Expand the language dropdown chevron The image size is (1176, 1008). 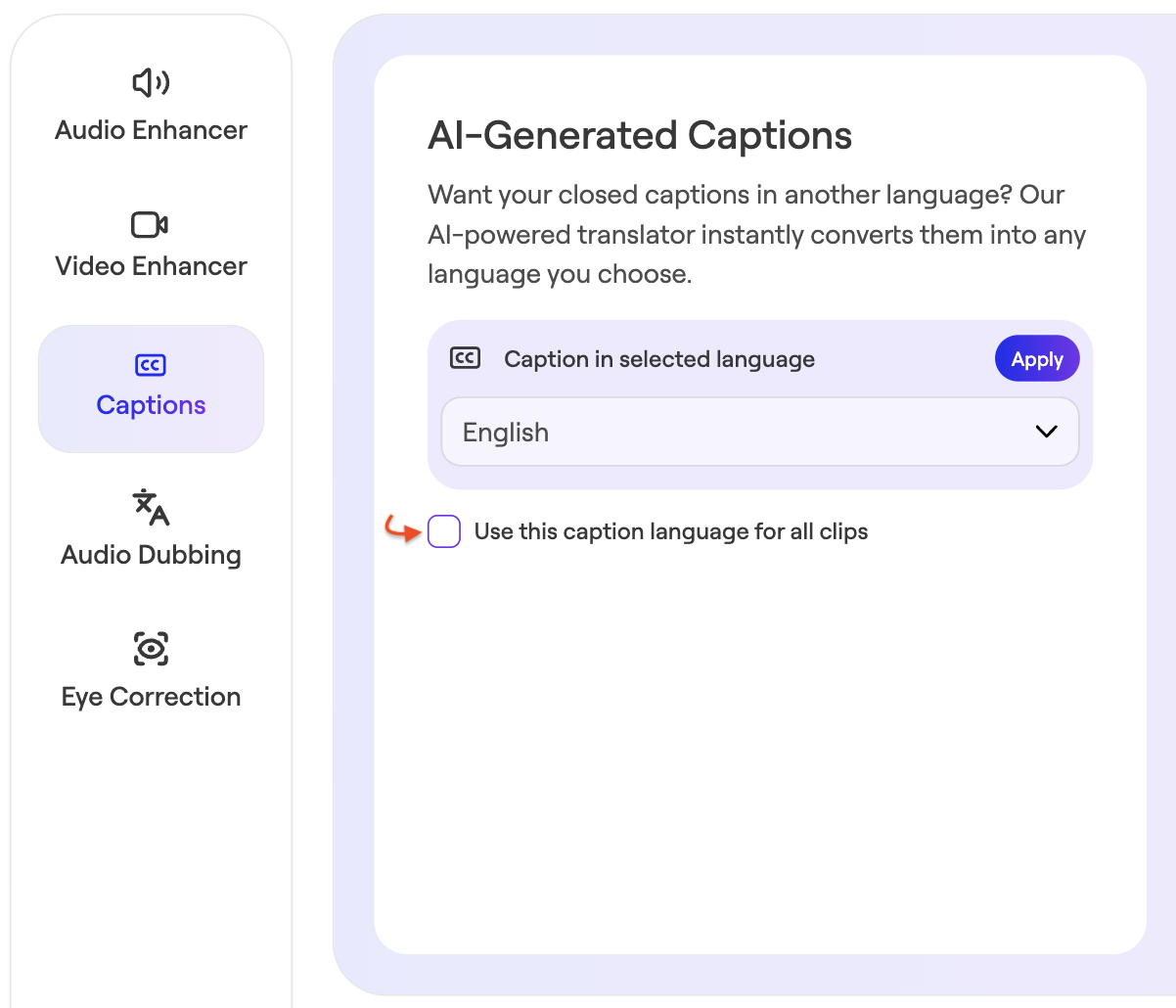coord(1046,432)
